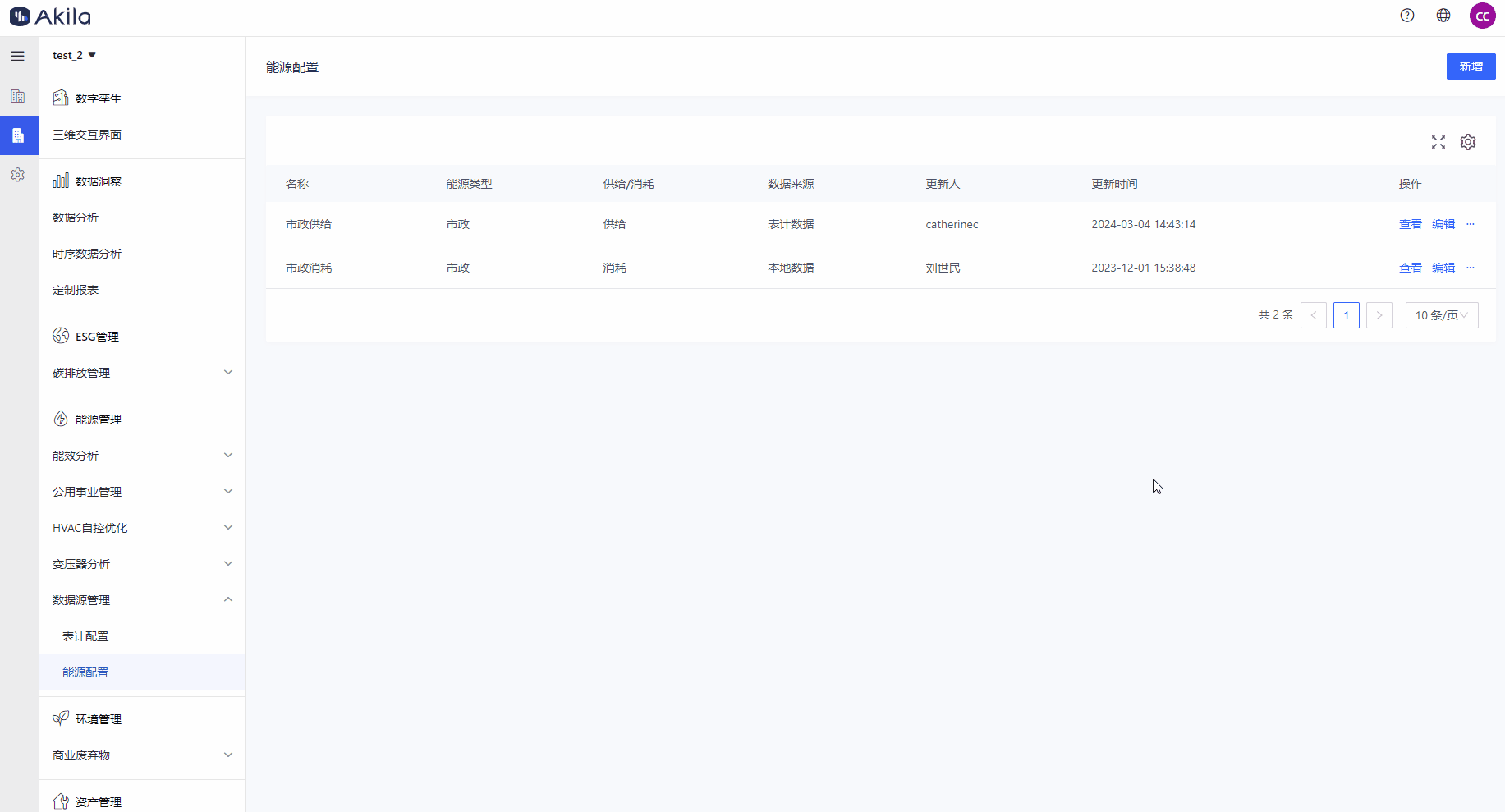Click the 名称 column header
This screenshot has height=812, width=1505.
click(x=297, y=184)
